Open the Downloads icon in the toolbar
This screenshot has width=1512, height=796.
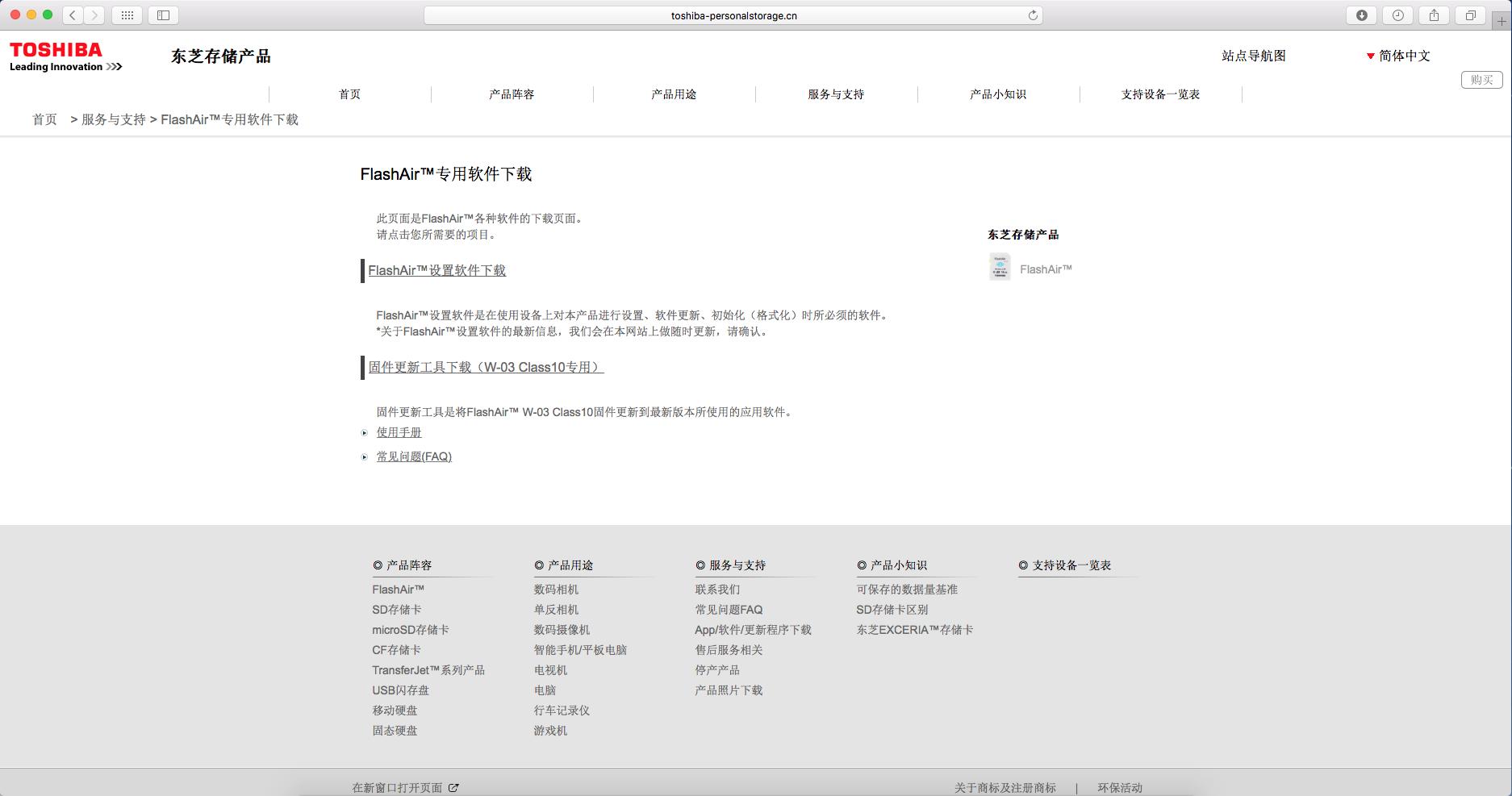[x=1361, y=14]
